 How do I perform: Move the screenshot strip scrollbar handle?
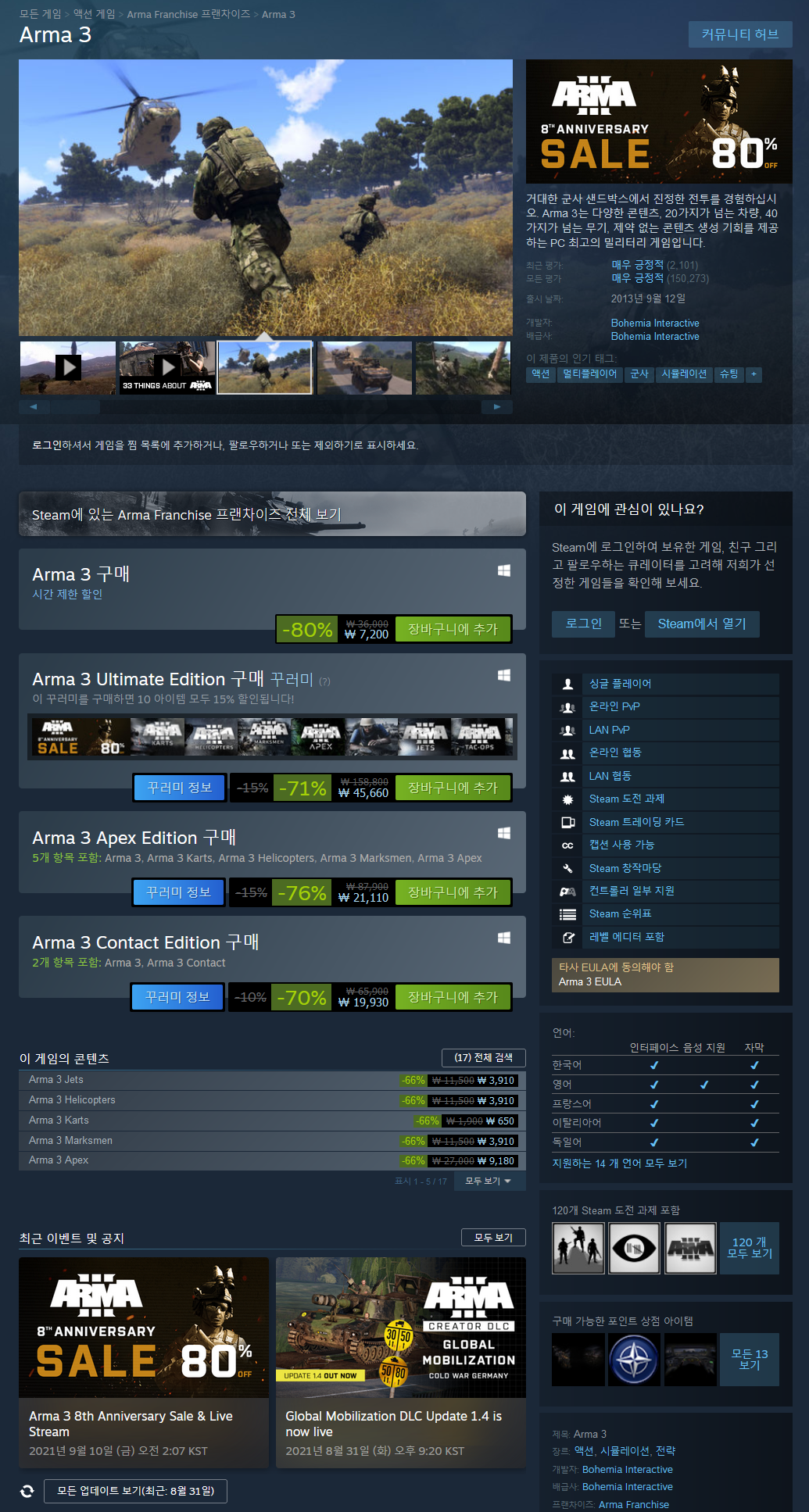75,407
